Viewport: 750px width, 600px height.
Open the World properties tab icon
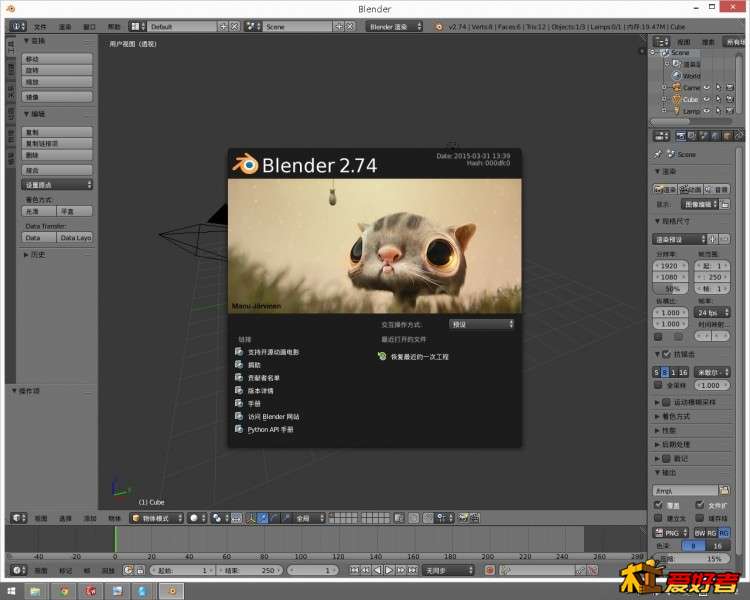715,136
